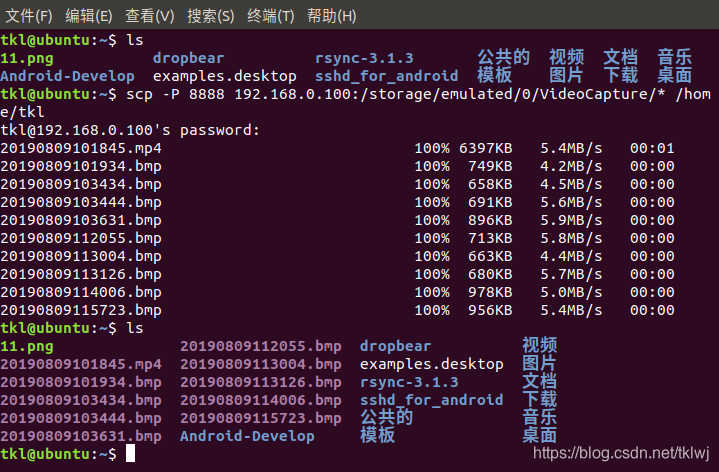Click the 691KB size value
719x472 pixels.
[x=490, y=202]
